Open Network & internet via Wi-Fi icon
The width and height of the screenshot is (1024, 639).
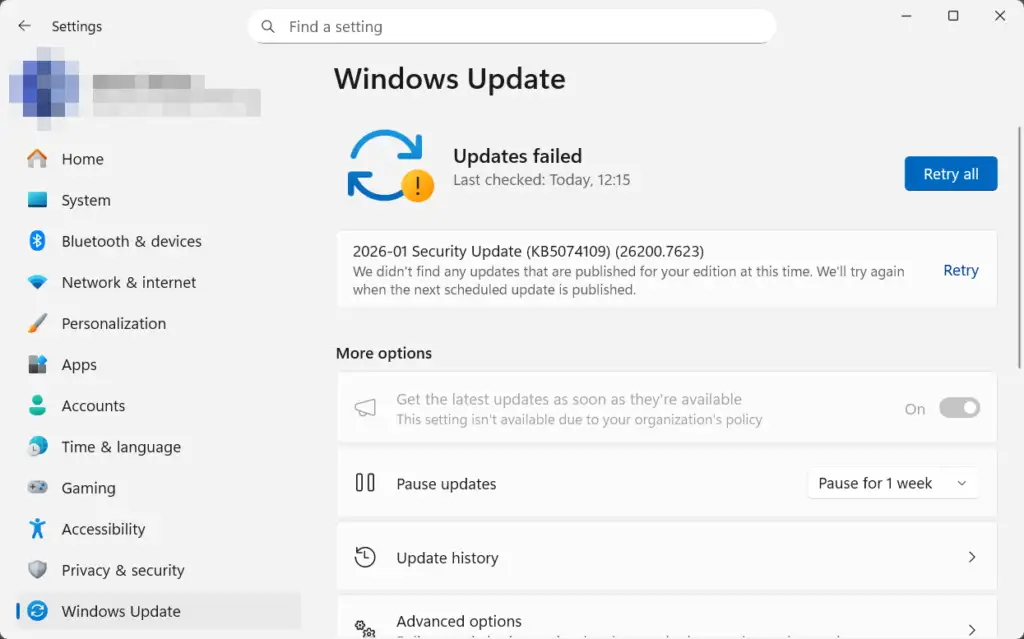(x=37, y=283)
